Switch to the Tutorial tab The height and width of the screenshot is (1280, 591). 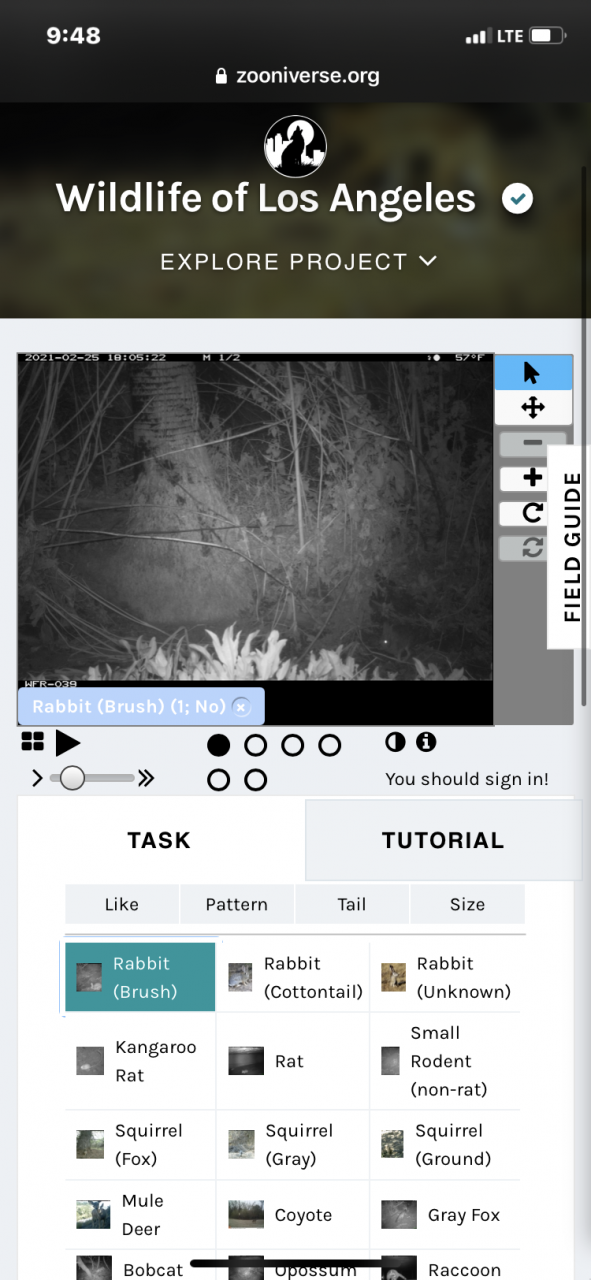pos(443,840)
